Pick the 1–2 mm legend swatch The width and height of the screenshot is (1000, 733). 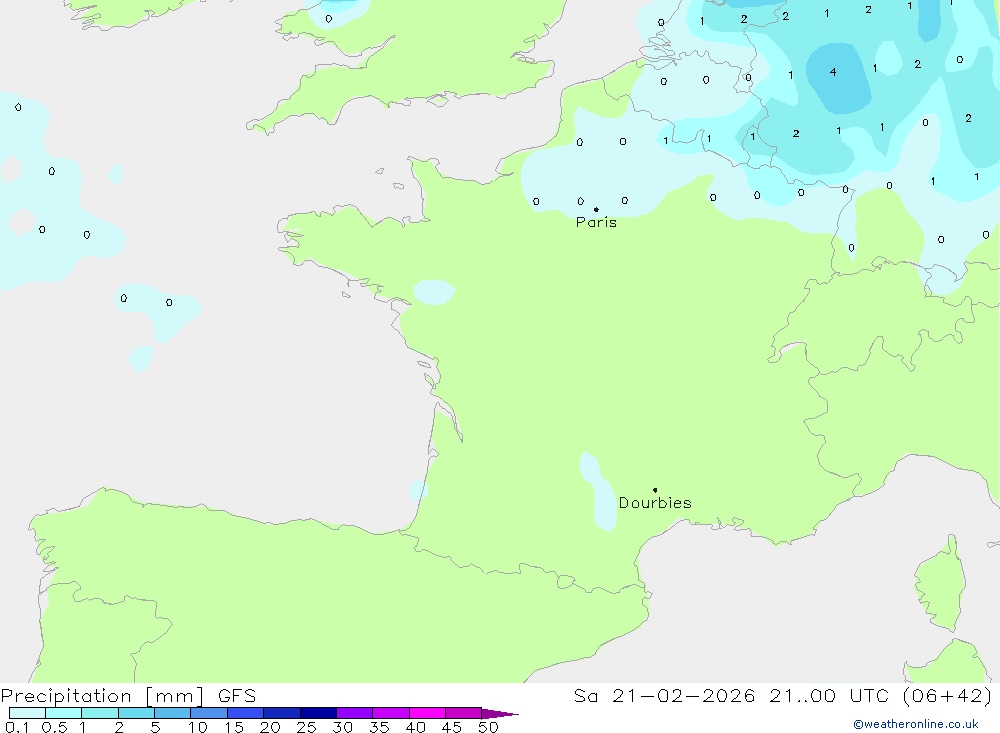tap(100, 713)
